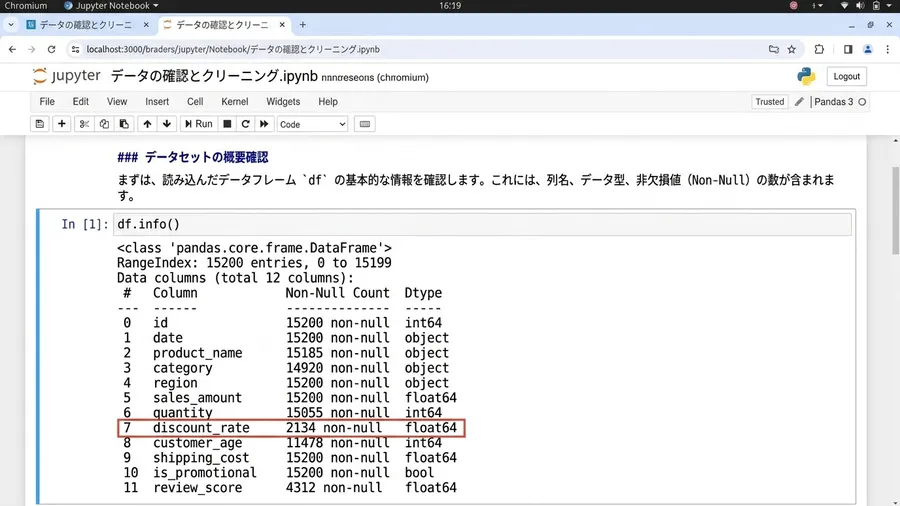
Task: Open the Kernel menu
Action: tap(235, 102)
